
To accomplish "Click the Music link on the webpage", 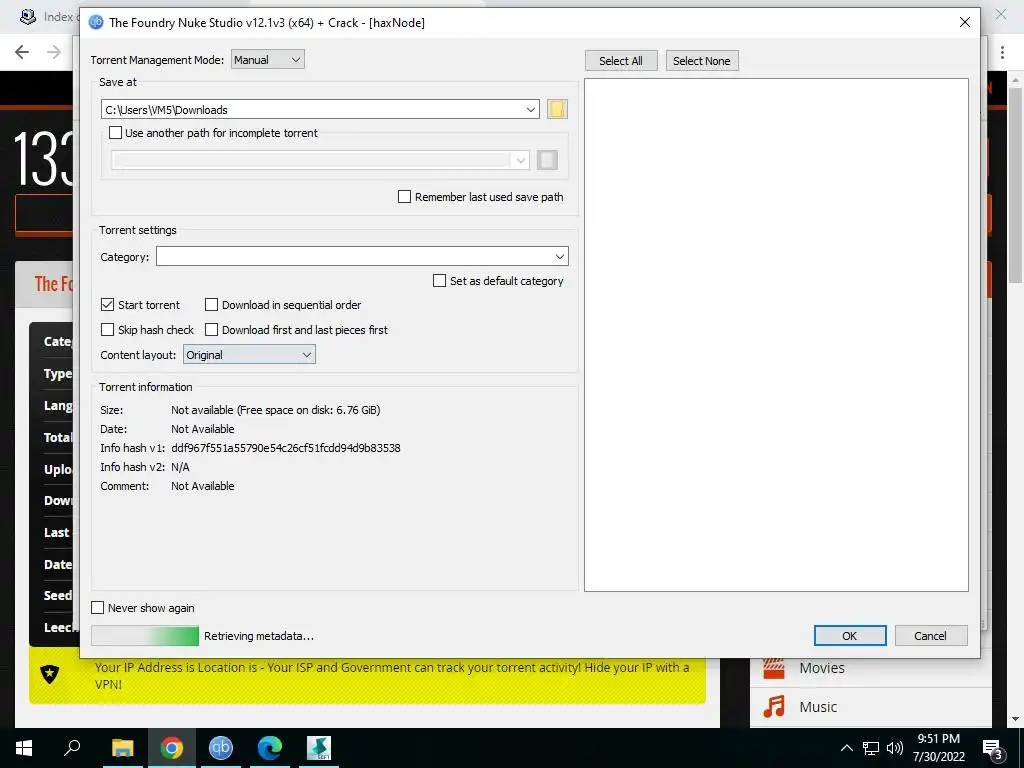I will coord(818,707).
